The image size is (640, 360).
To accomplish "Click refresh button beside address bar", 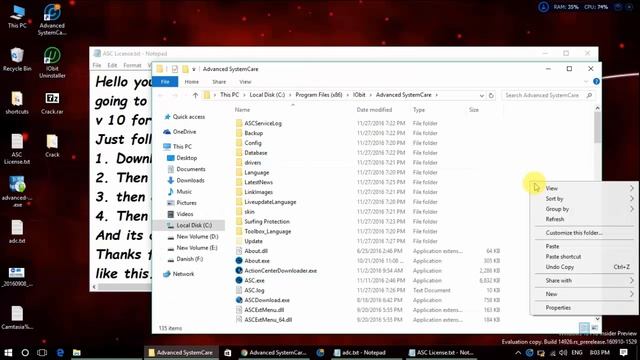I will [491, 95].
